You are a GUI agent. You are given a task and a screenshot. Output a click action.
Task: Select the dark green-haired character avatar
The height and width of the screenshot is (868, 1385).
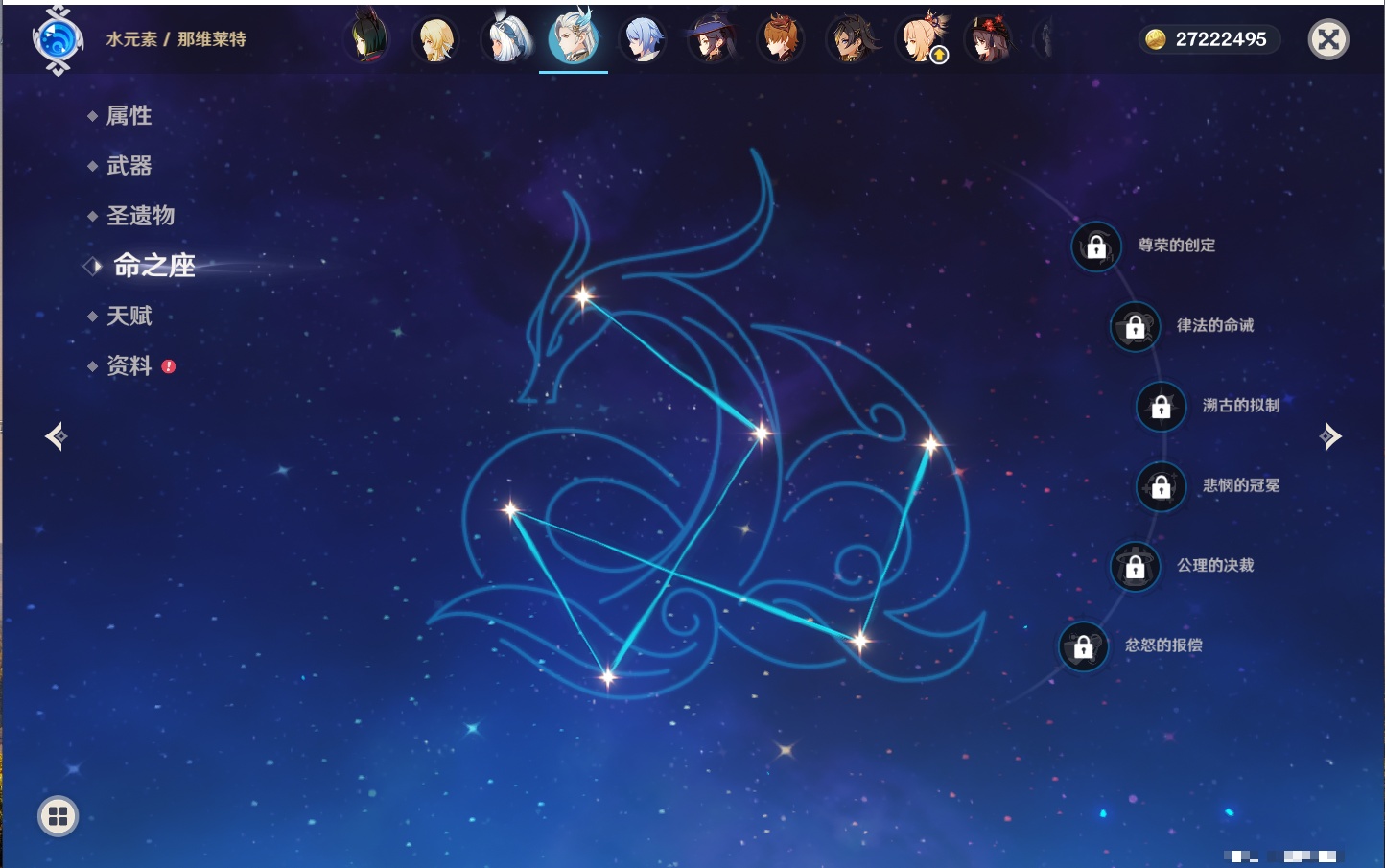pyautogui.click(x=367, y=38)
